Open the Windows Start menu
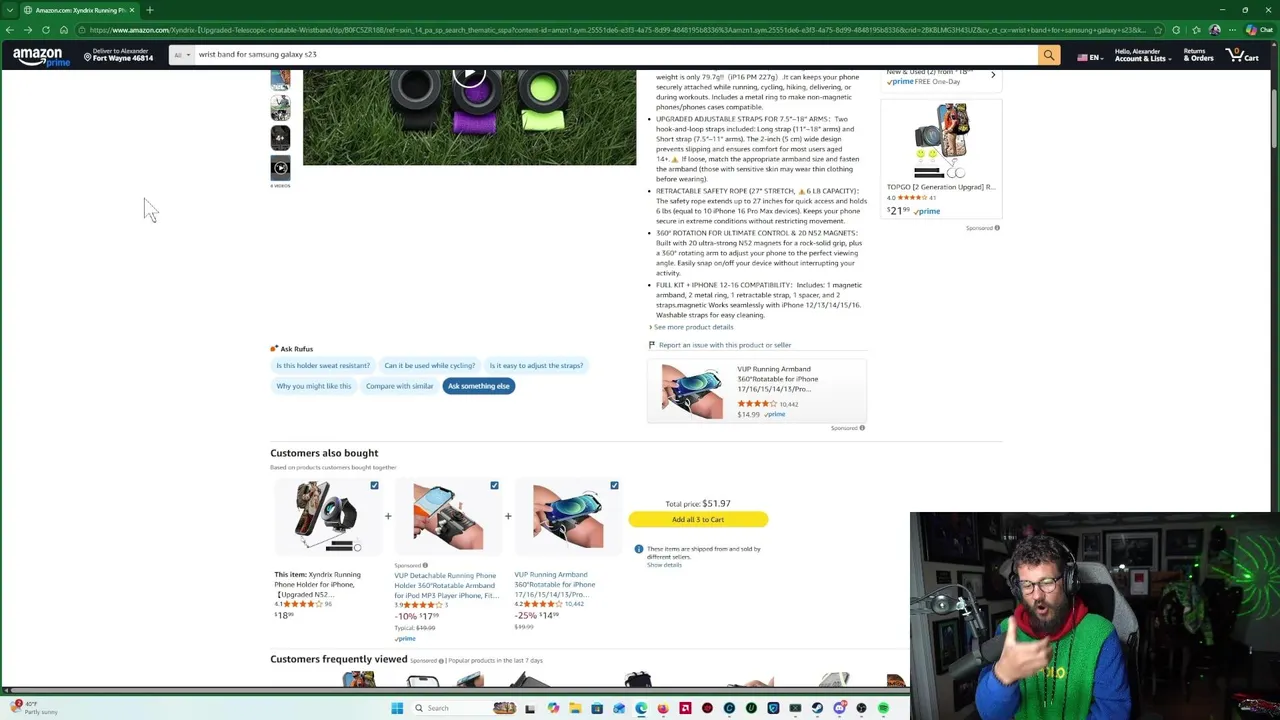The width and height of the screenshot is (1280, 720). [x=397, y=708]
